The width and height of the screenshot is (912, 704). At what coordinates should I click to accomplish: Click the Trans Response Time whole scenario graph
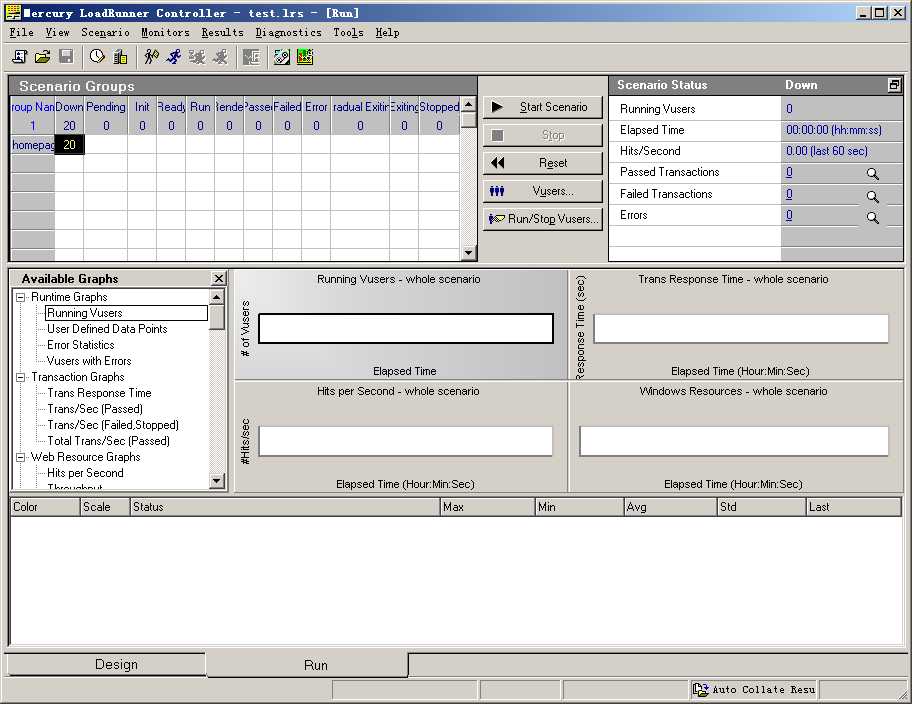click(736, 325)
